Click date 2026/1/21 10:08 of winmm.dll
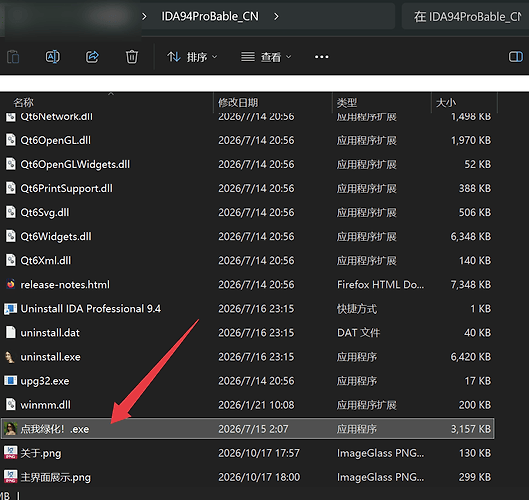This screenshot has width=529, height=500. tap(256, 405)
